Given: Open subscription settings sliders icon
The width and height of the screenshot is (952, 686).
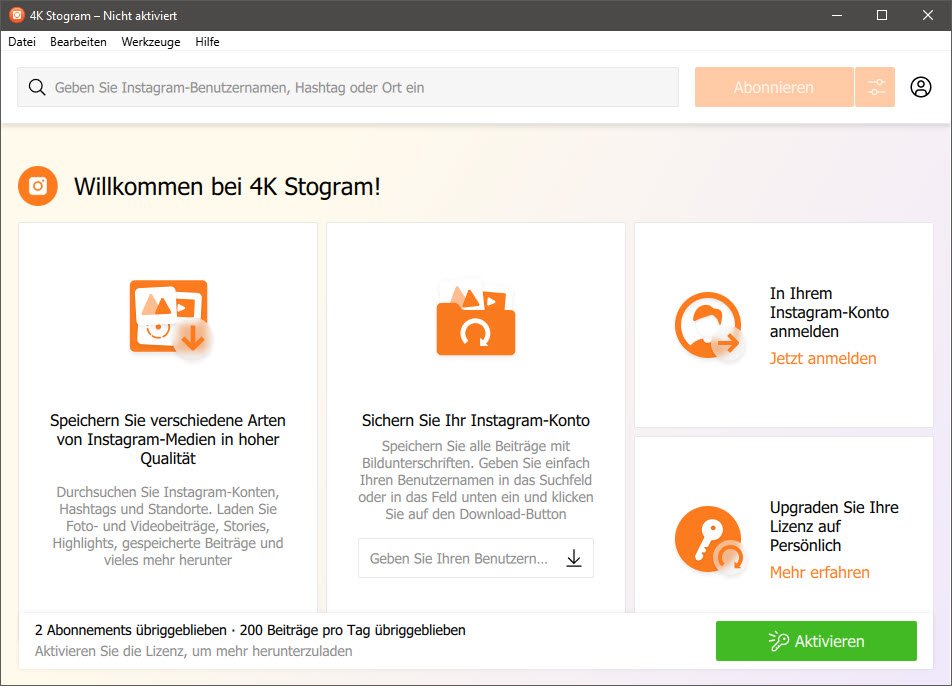Looking at the screenshot, I should pyautogui.click(x=875, y=87).
